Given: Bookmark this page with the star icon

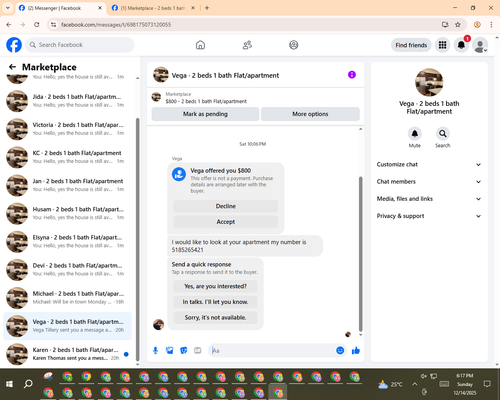Looking at the screenshot, I should (x=458, y=24).
